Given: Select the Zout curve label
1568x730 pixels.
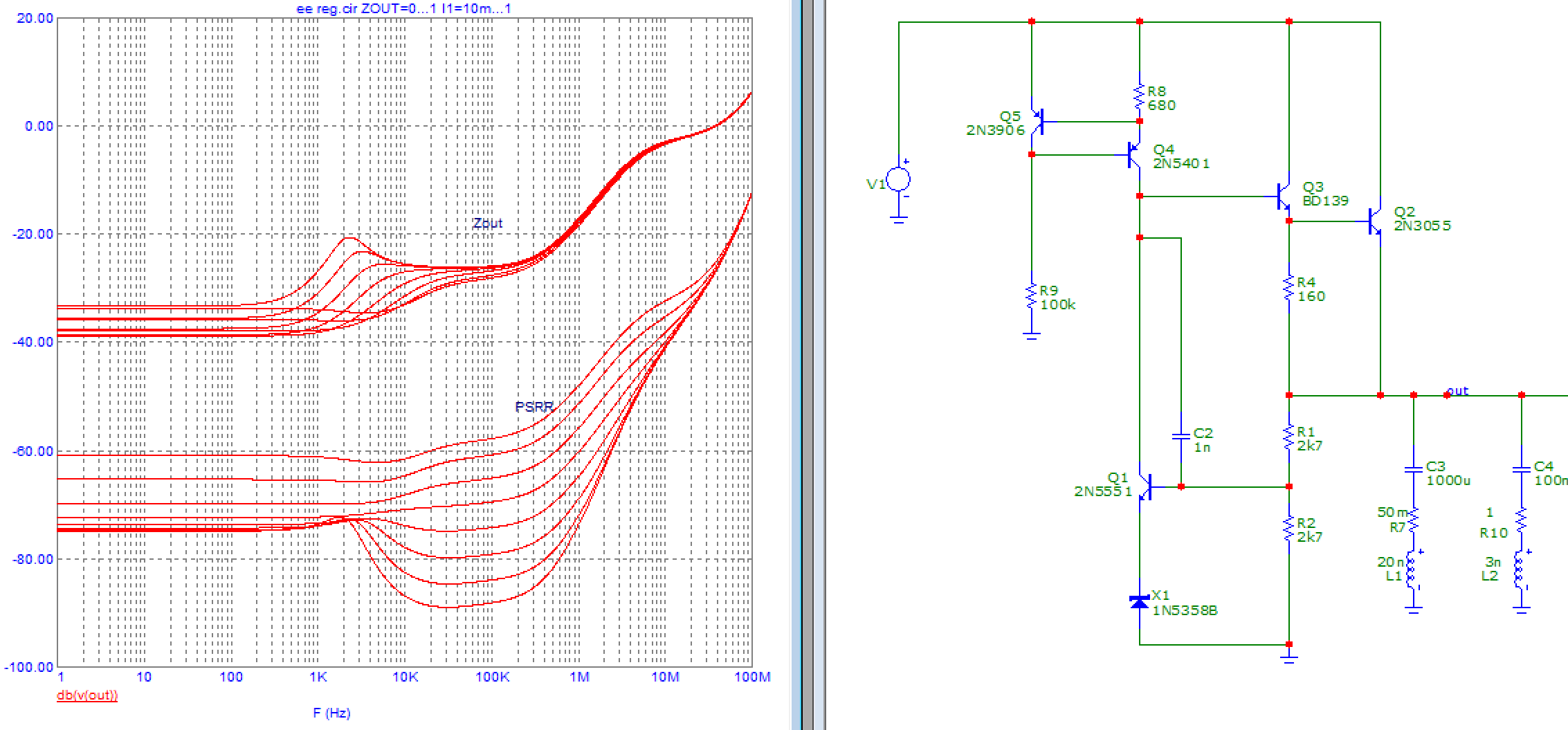Looking at the screenshot, I should [487, 223].
